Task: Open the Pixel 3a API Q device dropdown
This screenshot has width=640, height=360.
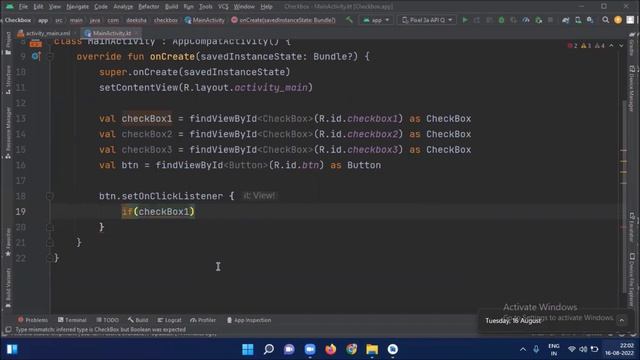Action: point(427,20)
